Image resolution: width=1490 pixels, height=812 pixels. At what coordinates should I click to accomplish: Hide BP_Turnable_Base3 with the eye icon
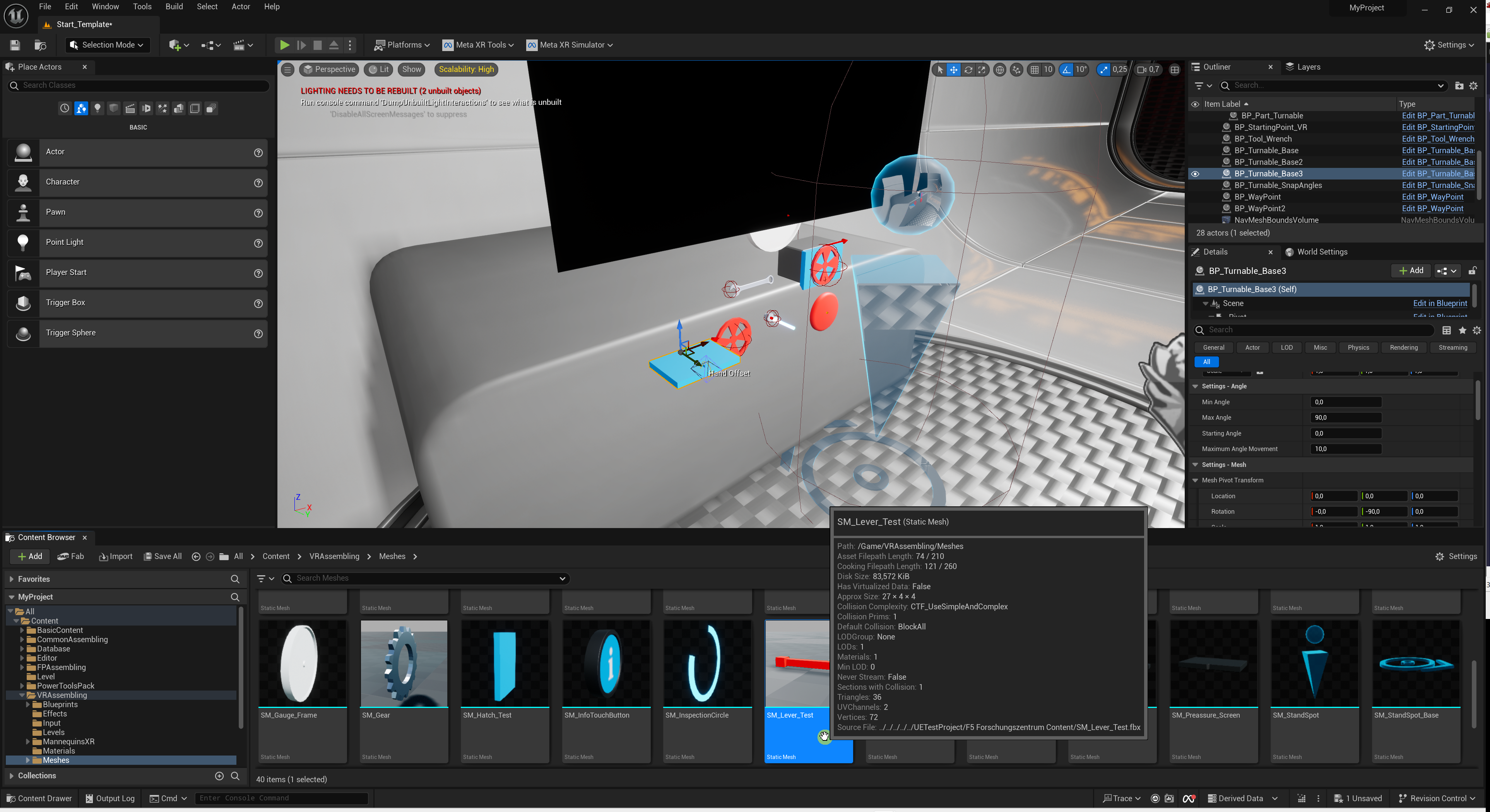tap(1195, 174)
